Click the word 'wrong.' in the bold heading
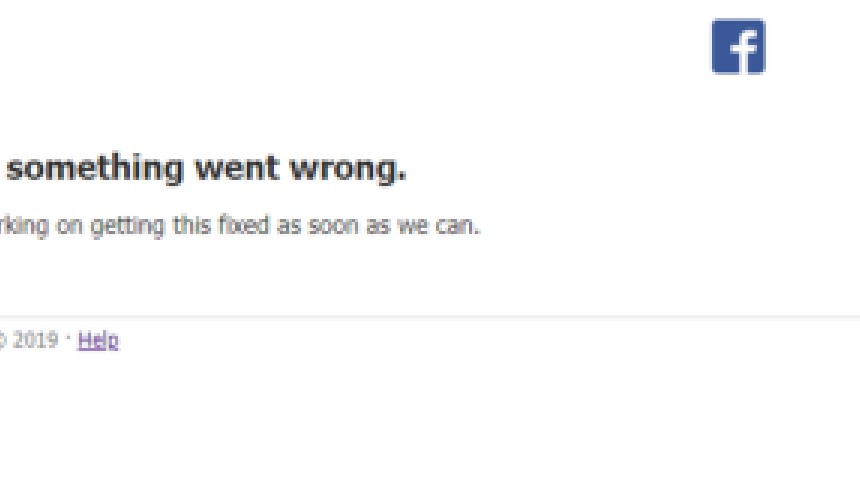The image size is (860, 480). pyautogui.click(x=348, y=170)
